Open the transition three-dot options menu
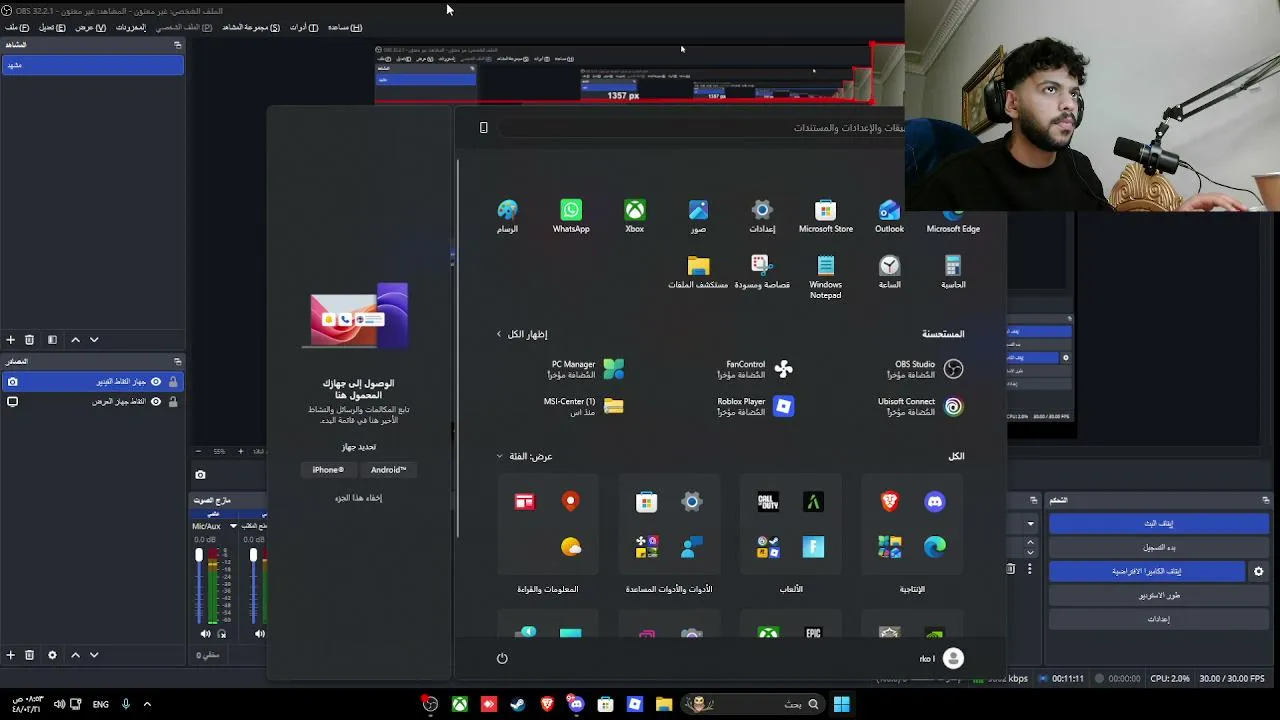 (1029, 569)
